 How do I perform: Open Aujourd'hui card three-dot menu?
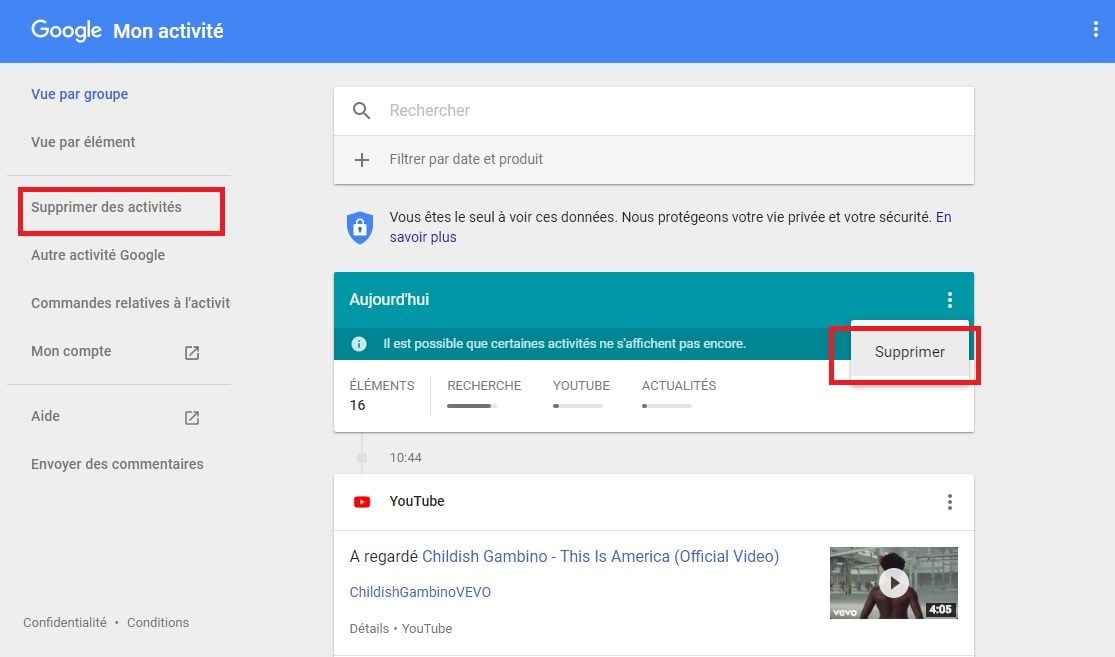click(x=949, y=300)
